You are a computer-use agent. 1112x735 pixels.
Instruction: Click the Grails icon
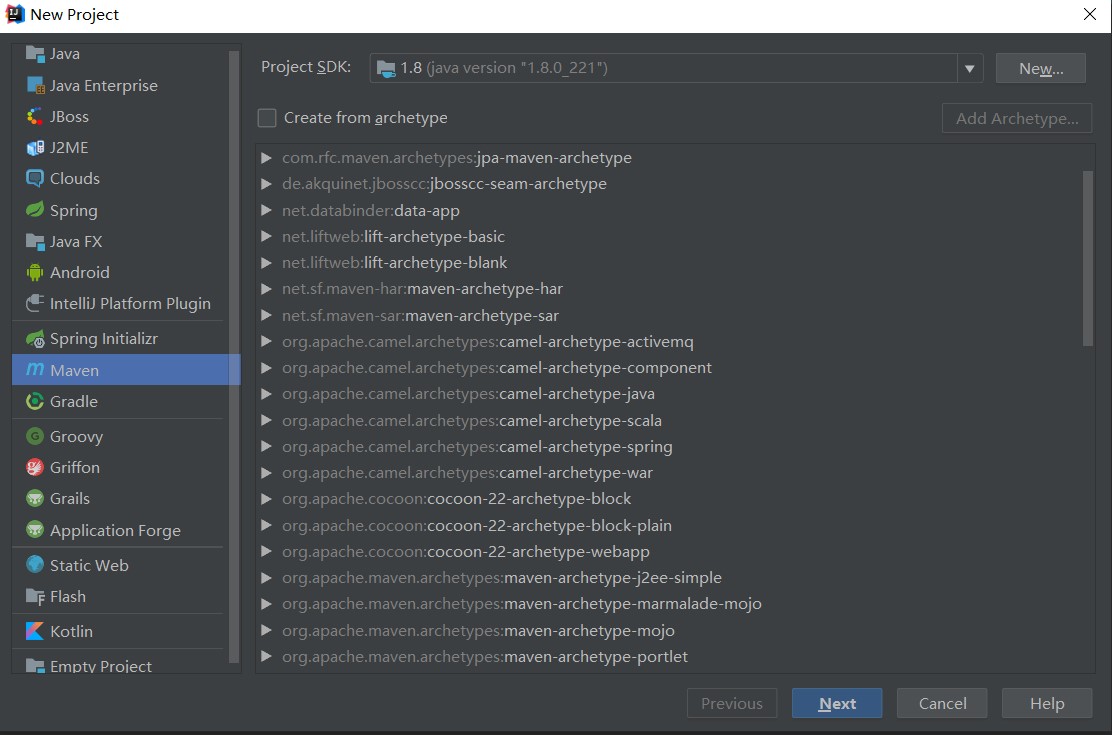(x=35, y=499)
